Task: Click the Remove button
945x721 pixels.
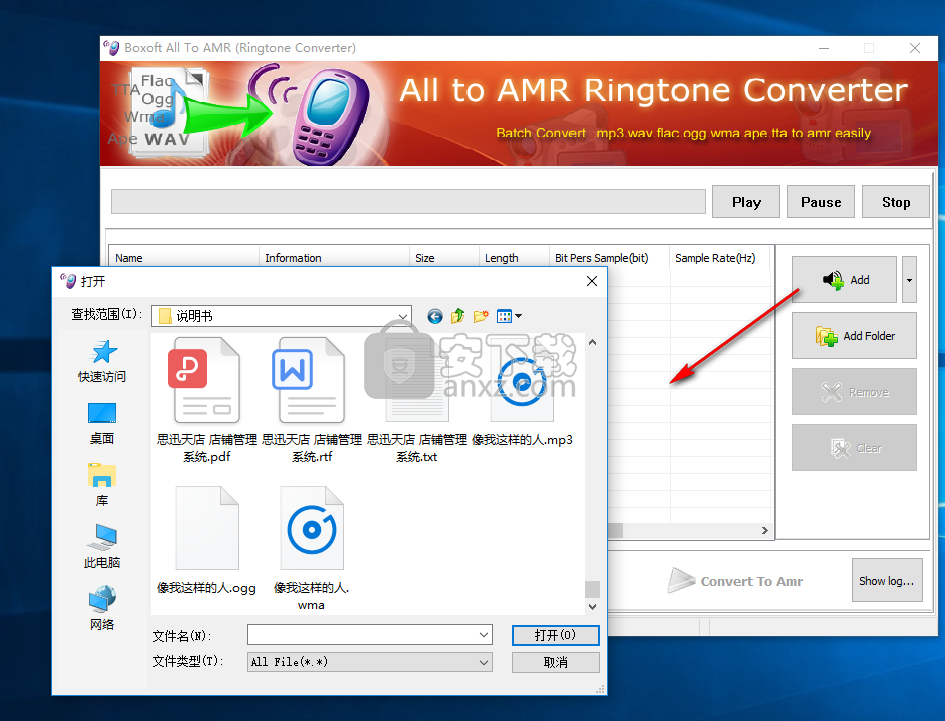Action: pos(854,392)
